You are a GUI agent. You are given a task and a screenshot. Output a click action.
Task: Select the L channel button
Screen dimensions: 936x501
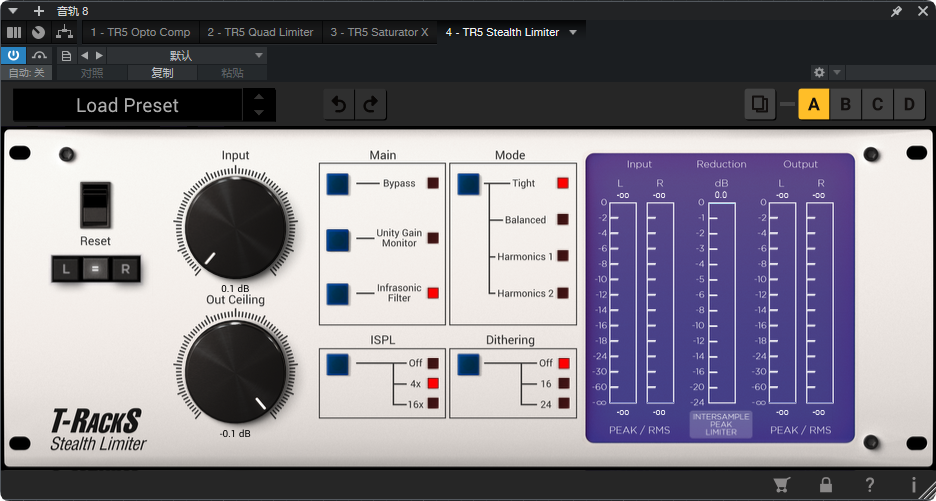click(x=66, y=269)
